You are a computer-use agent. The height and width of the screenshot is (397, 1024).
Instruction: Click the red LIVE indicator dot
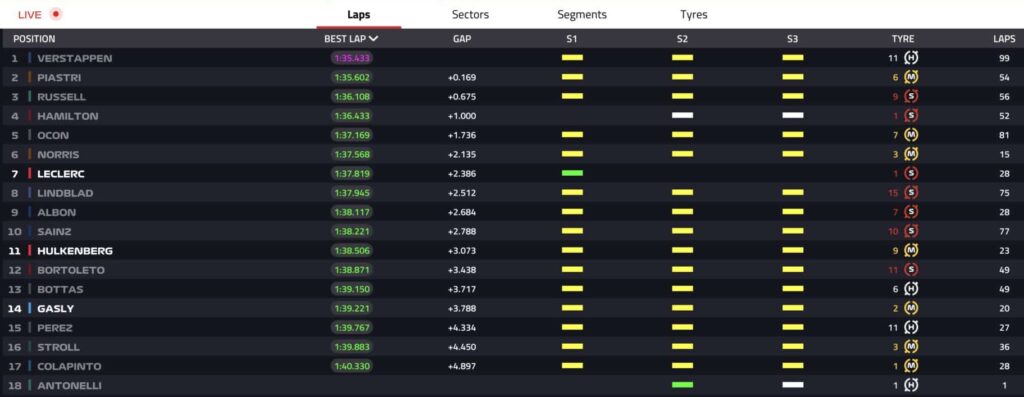pos(56,14)
